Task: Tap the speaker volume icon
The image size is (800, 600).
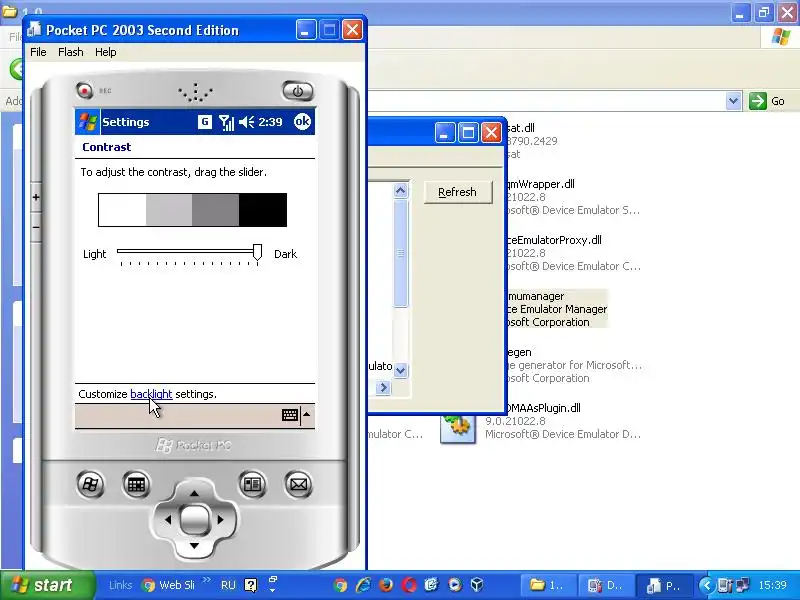Action: pos(246,122)
